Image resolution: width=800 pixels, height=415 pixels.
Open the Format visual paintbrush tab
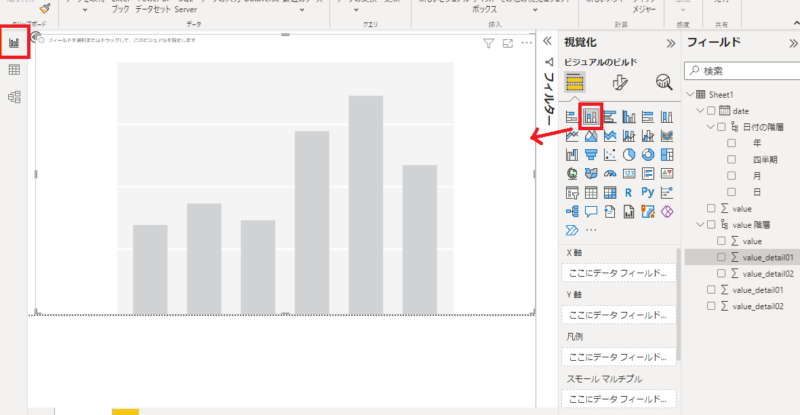pyautogui.click(x=619, y=82)
